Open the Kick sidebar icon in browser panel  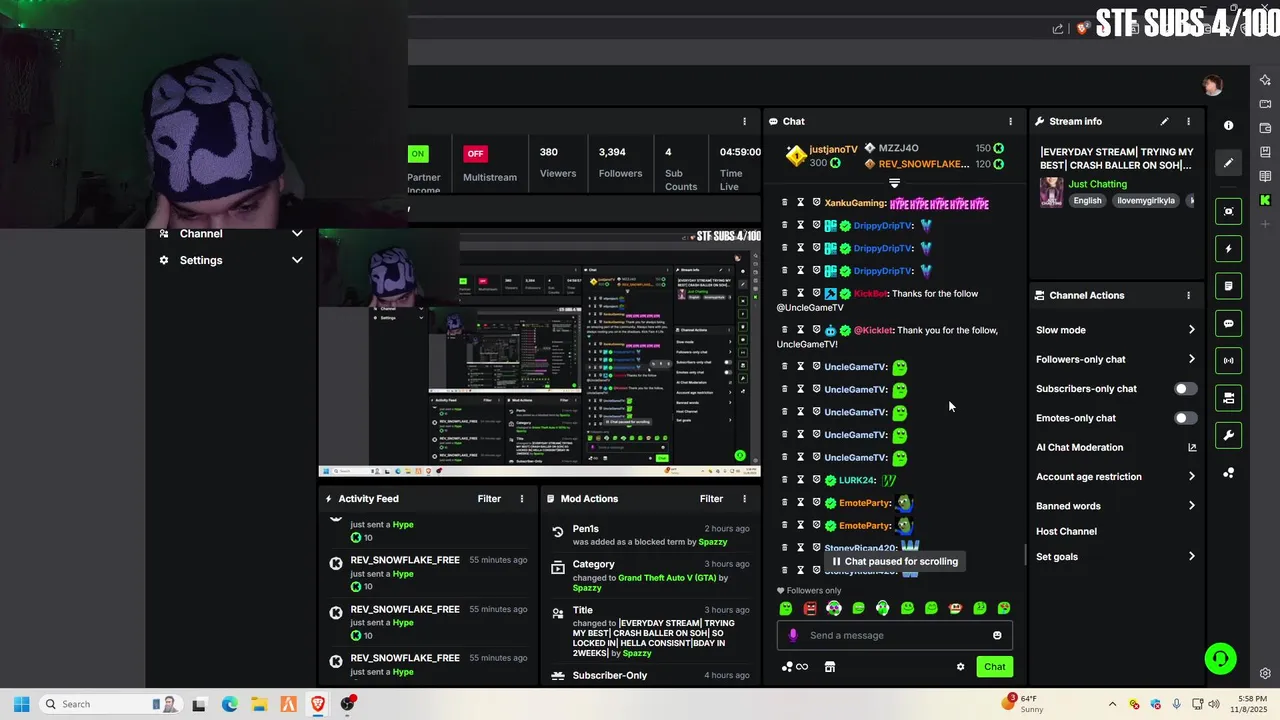1265,200
